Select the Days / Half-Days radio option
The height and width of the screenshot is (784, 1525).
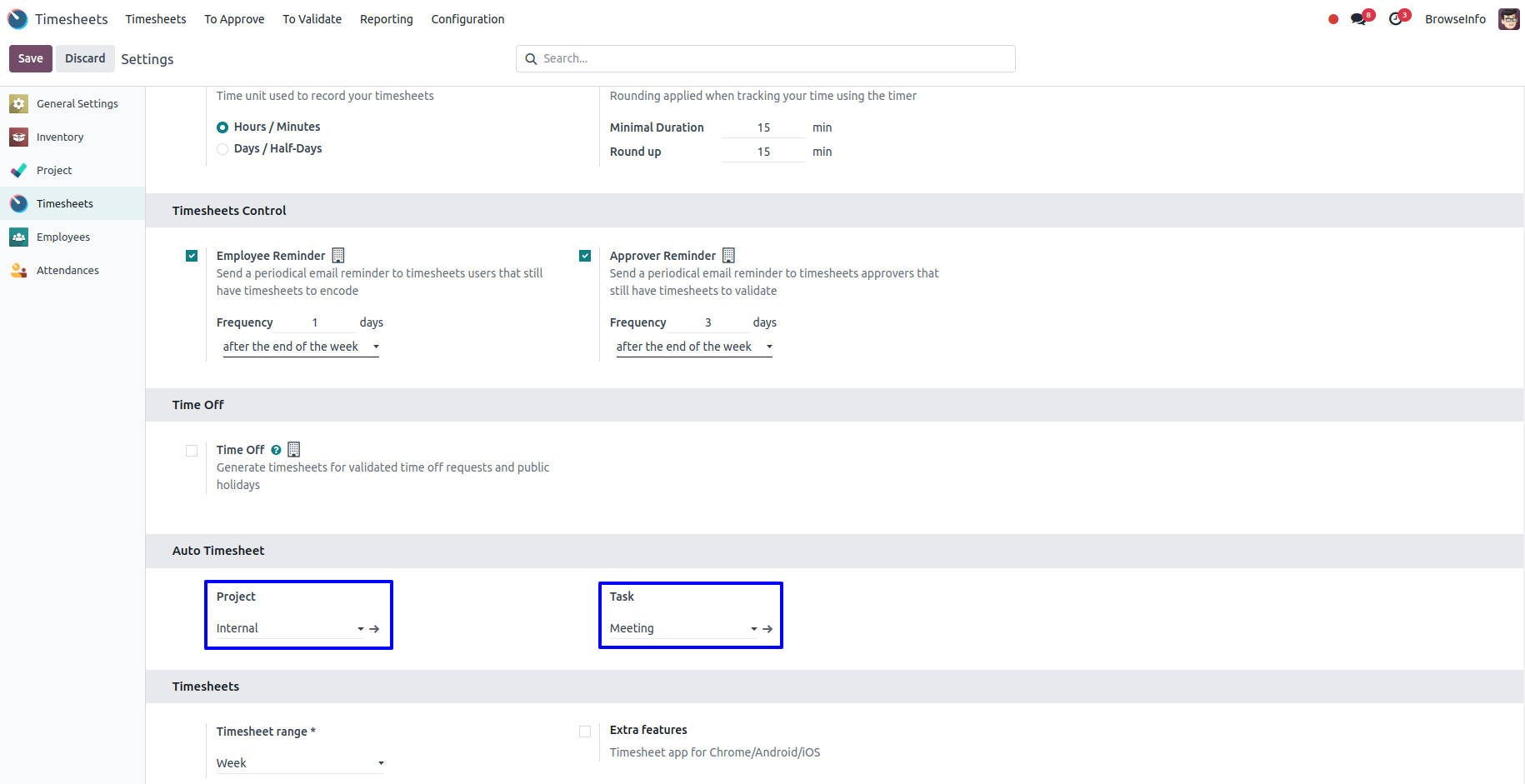coord(222,149)
